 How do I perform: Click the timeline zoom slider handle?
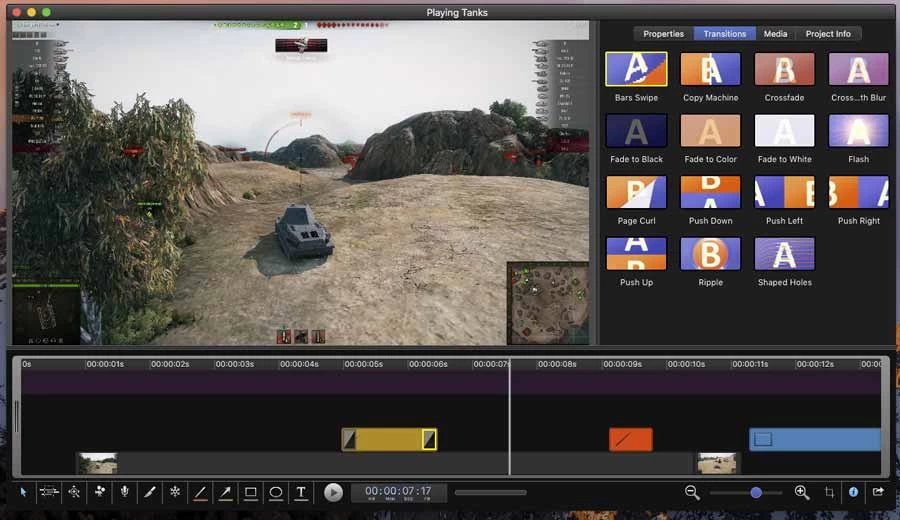click(756, 492)
